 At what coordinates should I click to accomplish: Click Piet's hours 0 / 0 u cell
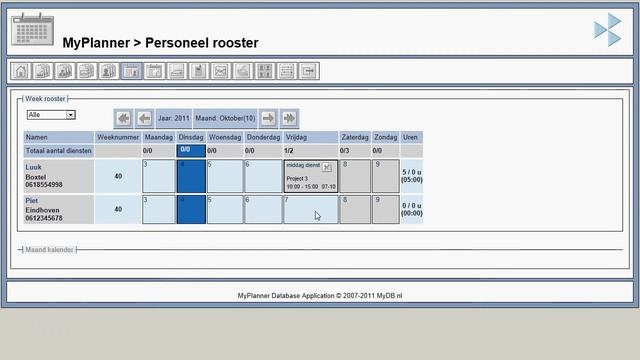click(x=411, y=209)
